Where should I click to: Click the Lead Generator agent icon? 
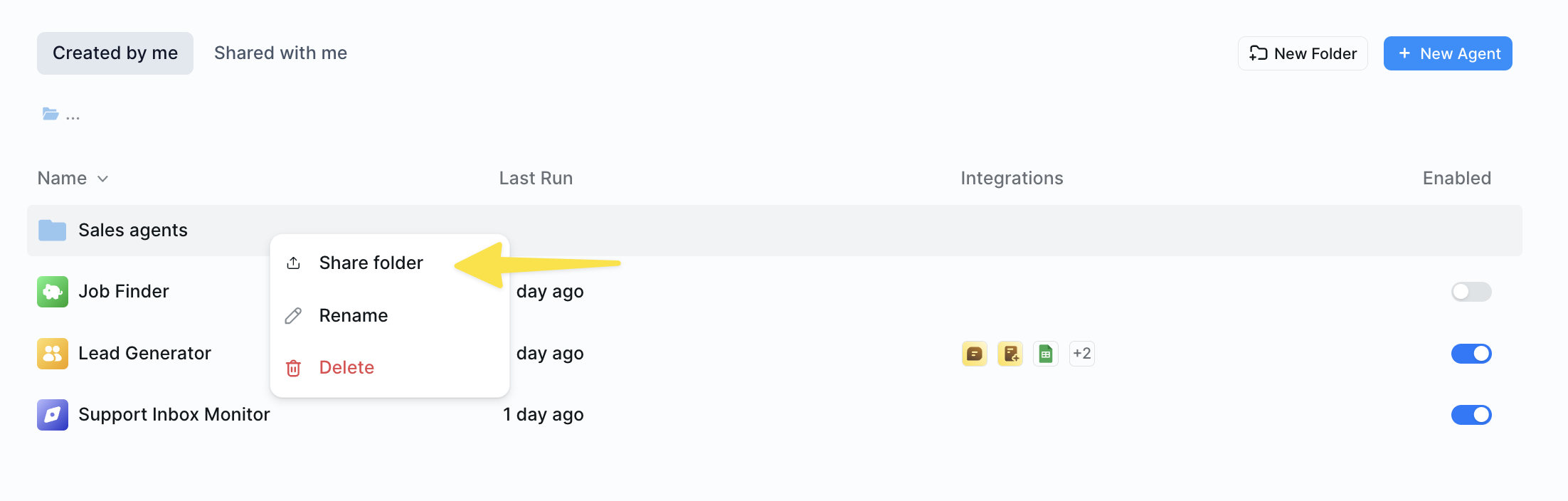coord(52,353)
